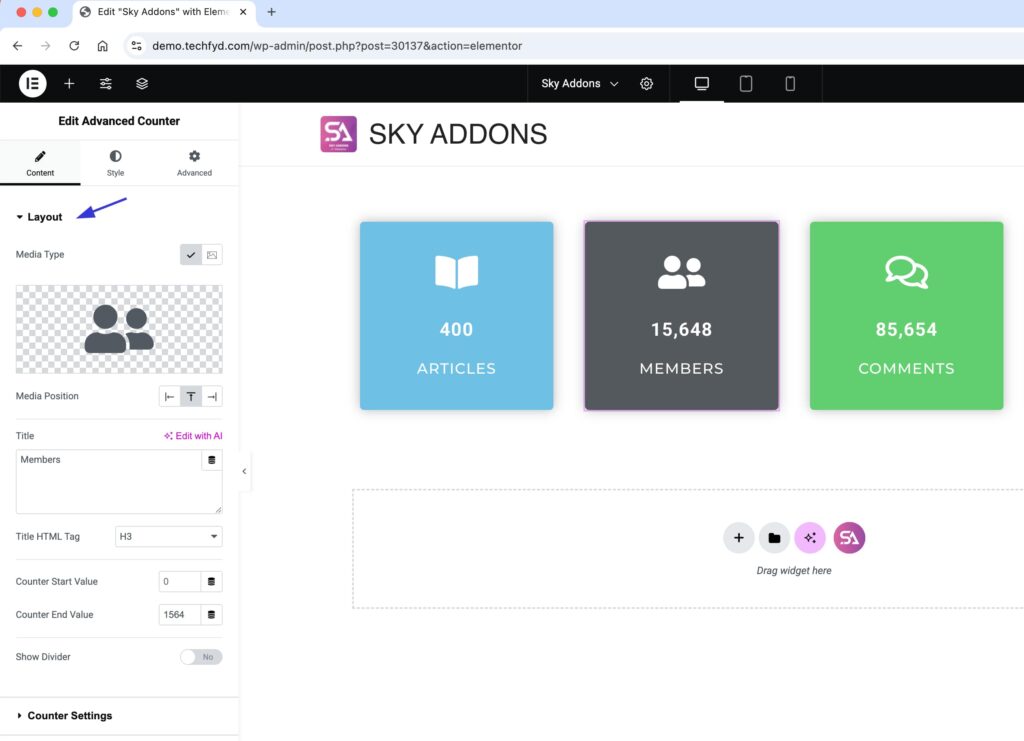Viewport: 1024px width, 741px height.
Task: Switch to the Content tab
Action: [40, 163]
